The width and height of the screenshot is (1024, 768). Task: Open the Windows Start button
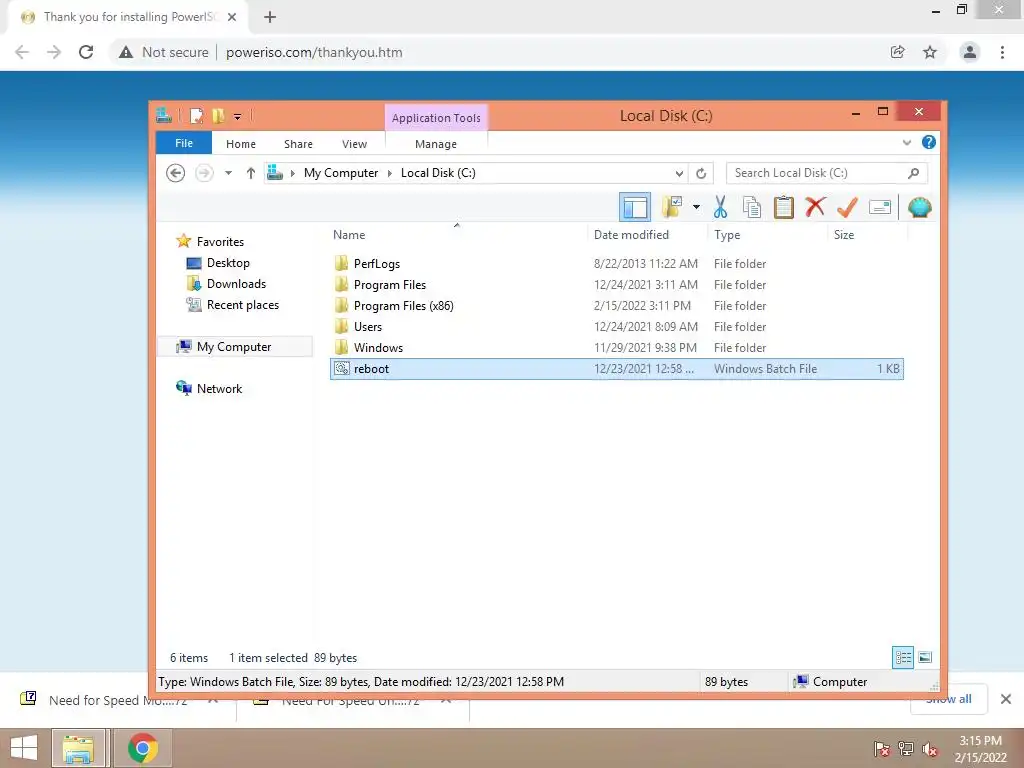(24, 748)
